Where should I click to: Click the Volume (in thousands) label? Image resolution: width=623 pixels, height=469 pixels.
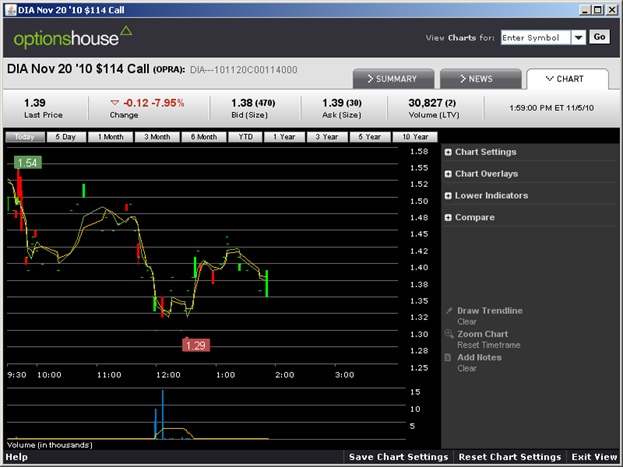(50, 445)
